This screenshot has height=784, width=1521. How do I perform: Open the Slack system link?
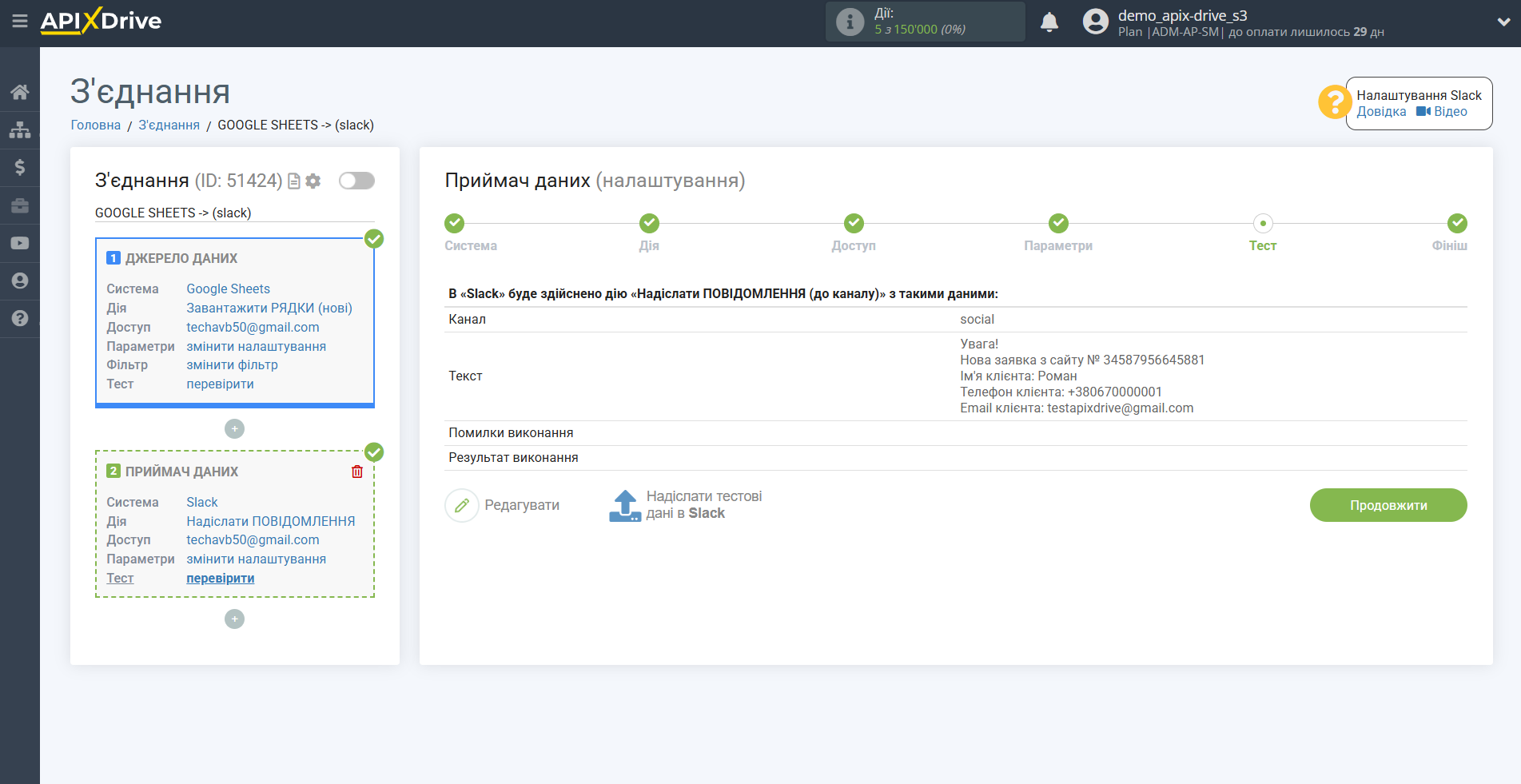[x=201, y=502]
